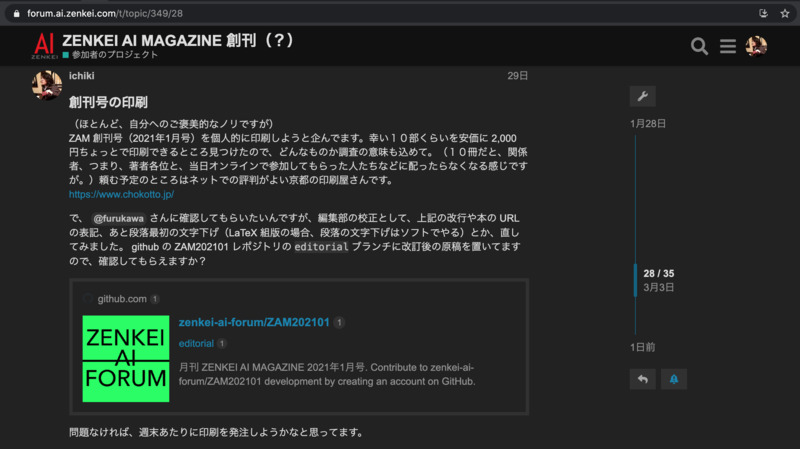Image resolution: width=800 pixels, height=449 pixels.
Task: Click the bookmark star in address bar
Action: coord(785,14)
